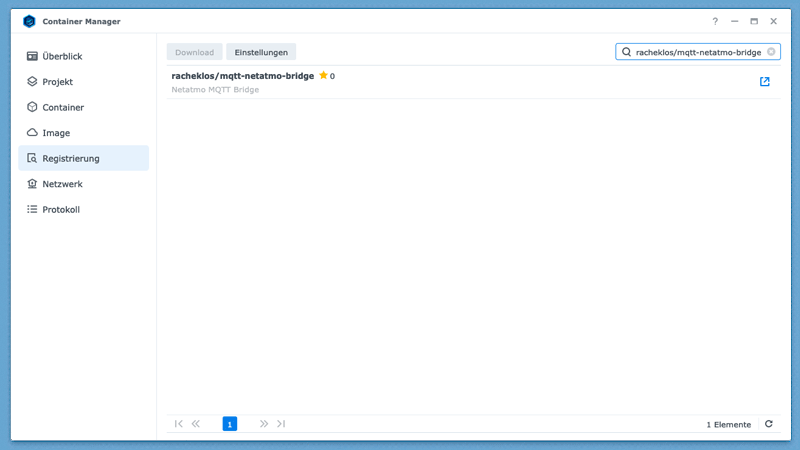Image resolution: width=800 pixels, height=450 pixels.
Task: Go to the first page
Action: click(179, 424)
